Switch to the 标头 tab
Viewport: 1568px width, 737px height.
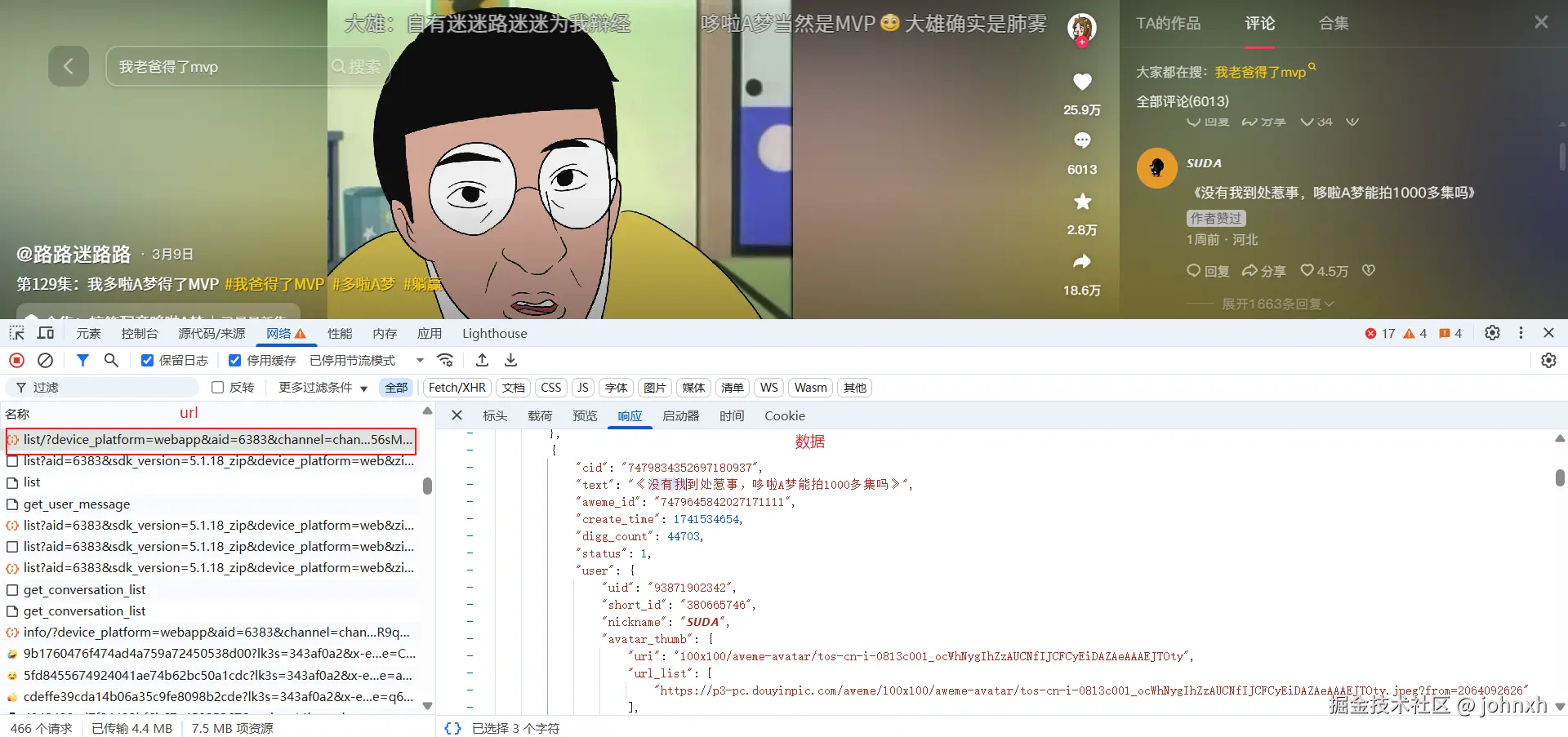(495, 415)
